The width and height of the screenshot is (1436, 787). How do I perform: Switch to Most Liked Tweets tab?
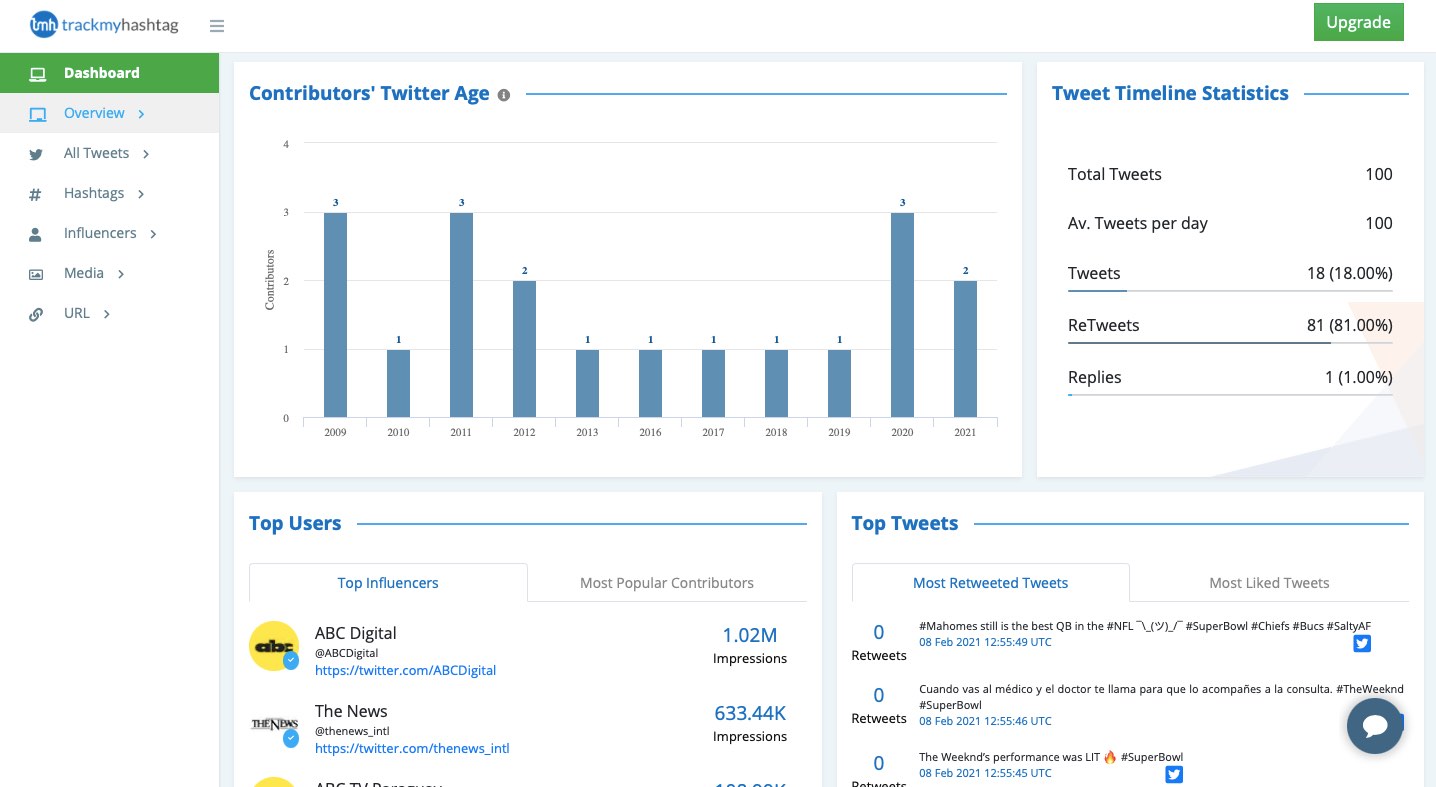tap(1269, 583)
